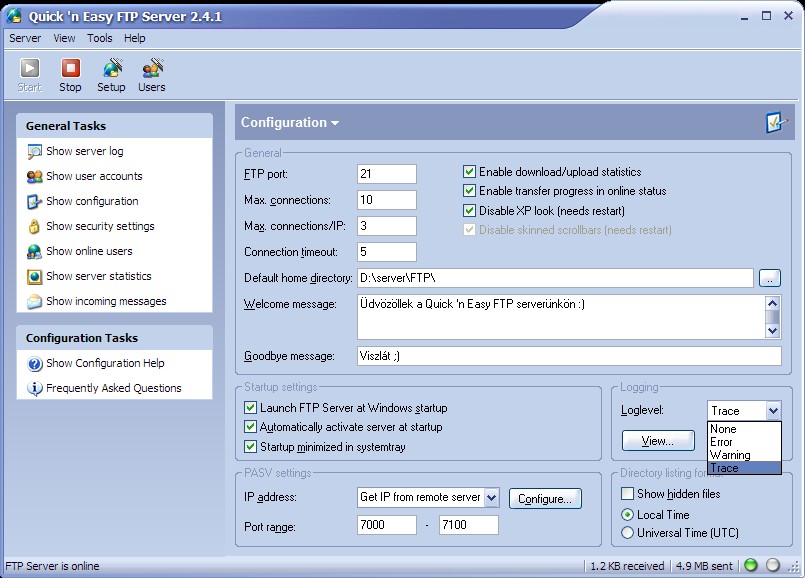This screenshot has width=805, height=578.
Task: Enable Show hidden files checkbox
Action: tap(627, 494)
